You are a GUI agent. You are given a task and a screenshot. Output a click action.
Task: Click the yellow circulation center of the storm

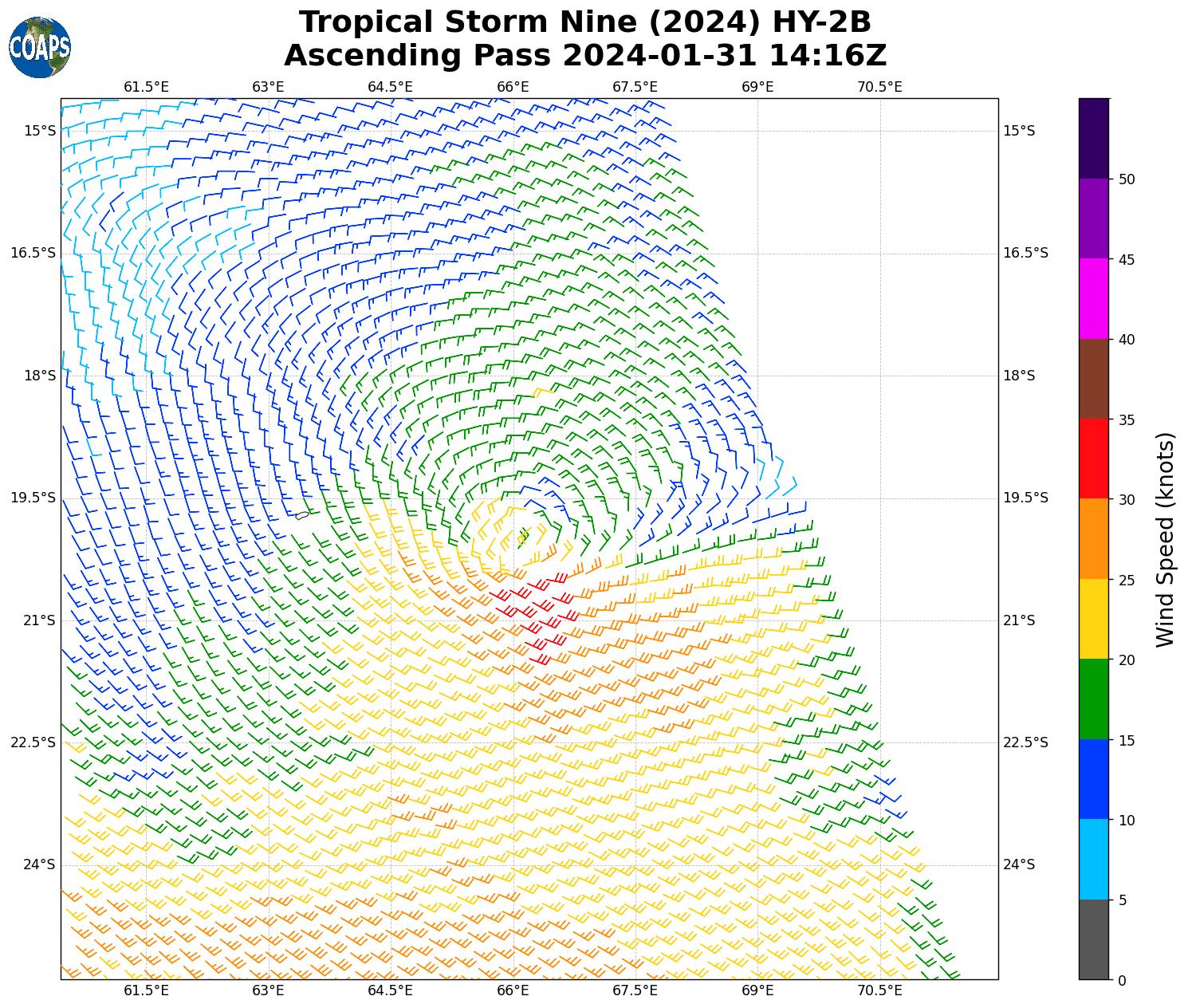tap(518, 536)
